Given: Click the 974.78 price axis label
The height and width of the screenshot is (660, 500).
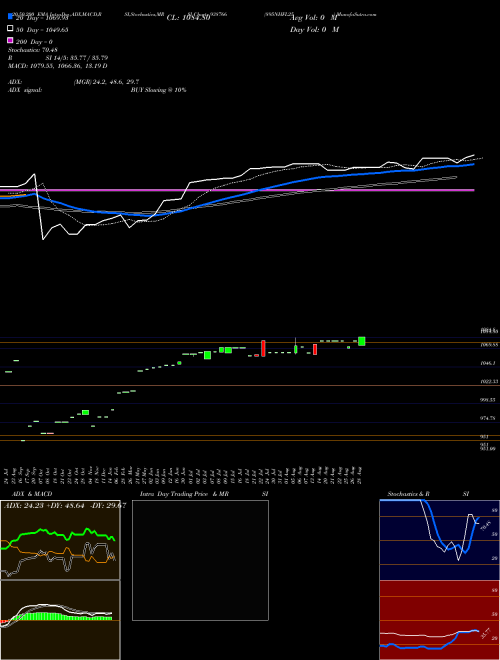Looking at the screenshot, I should click(x=488, y=418).
